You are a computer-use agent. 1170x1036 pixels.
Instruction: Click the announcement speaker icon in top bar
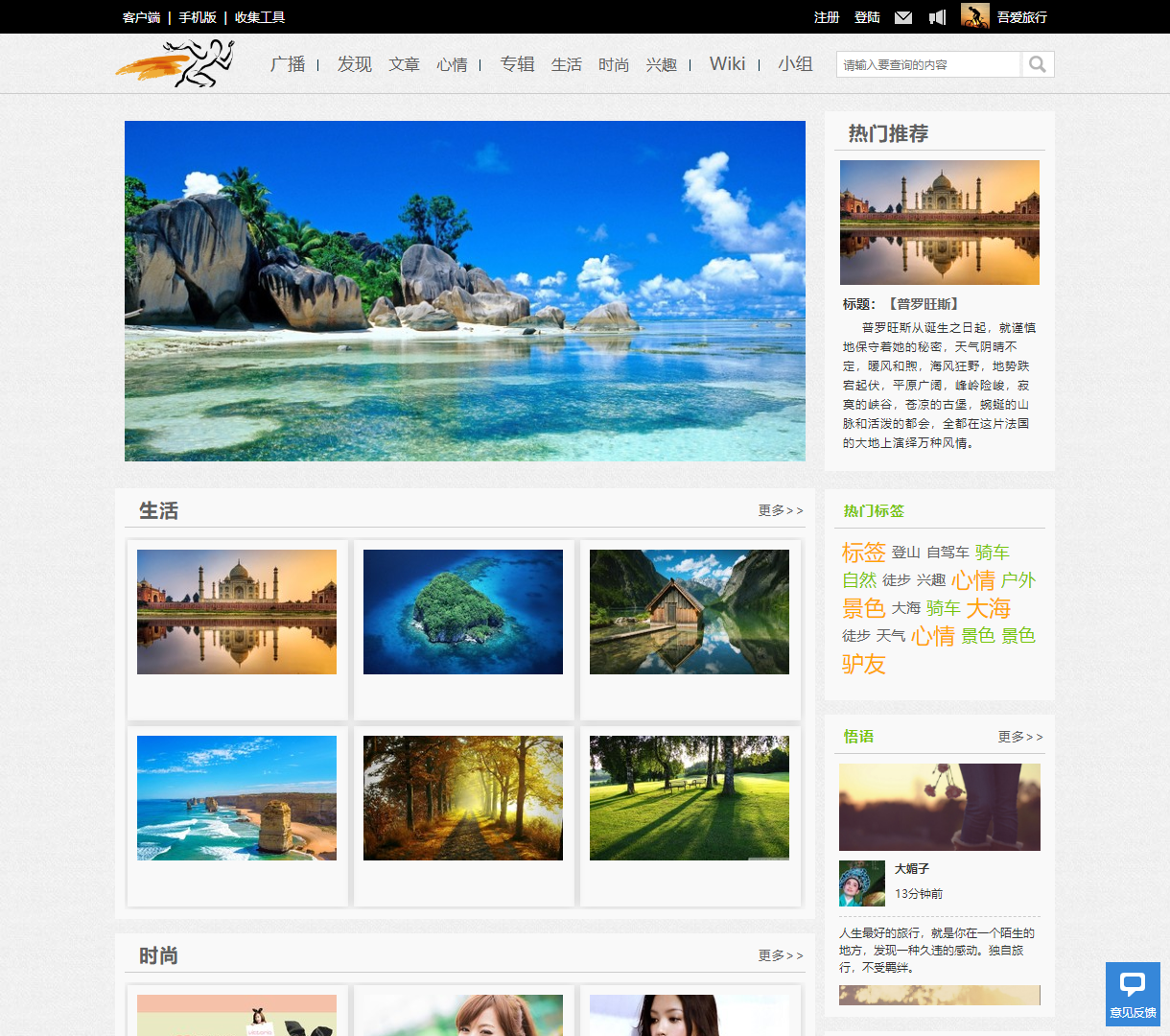point(937,16)
